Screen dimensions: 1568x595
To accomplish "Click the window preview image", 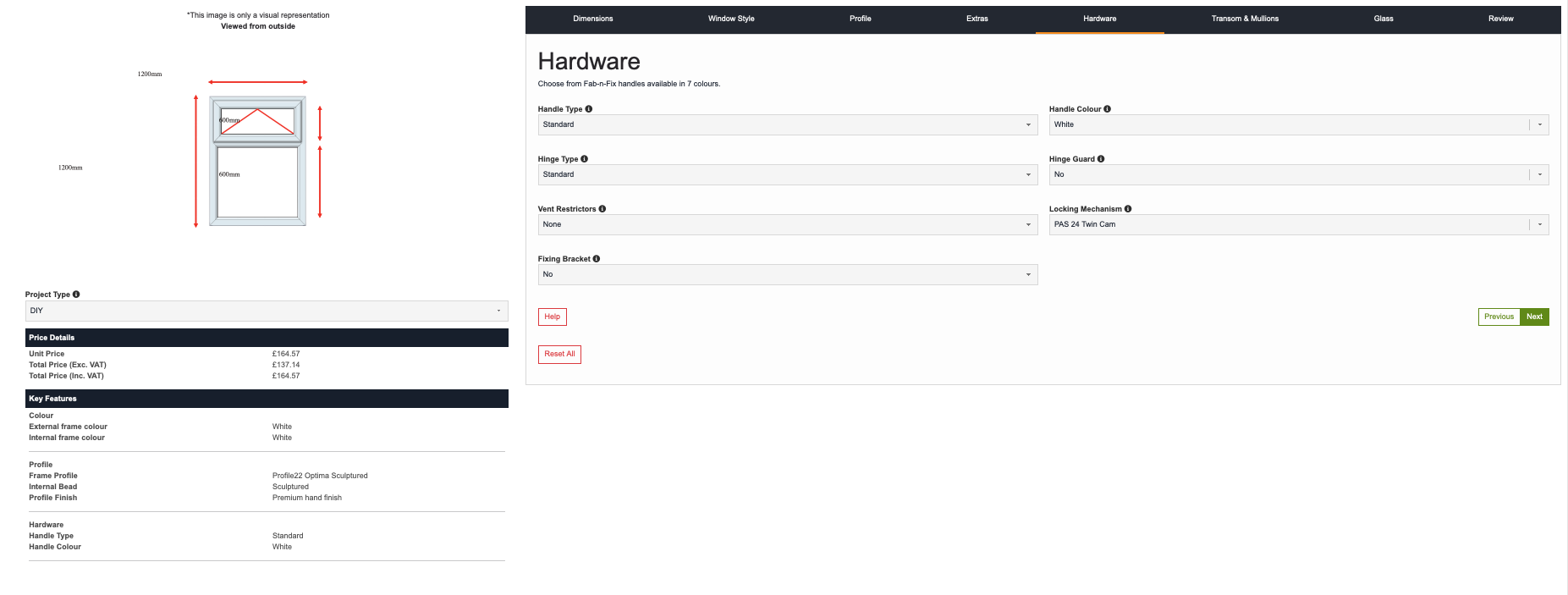I will (x=258, y=161).
